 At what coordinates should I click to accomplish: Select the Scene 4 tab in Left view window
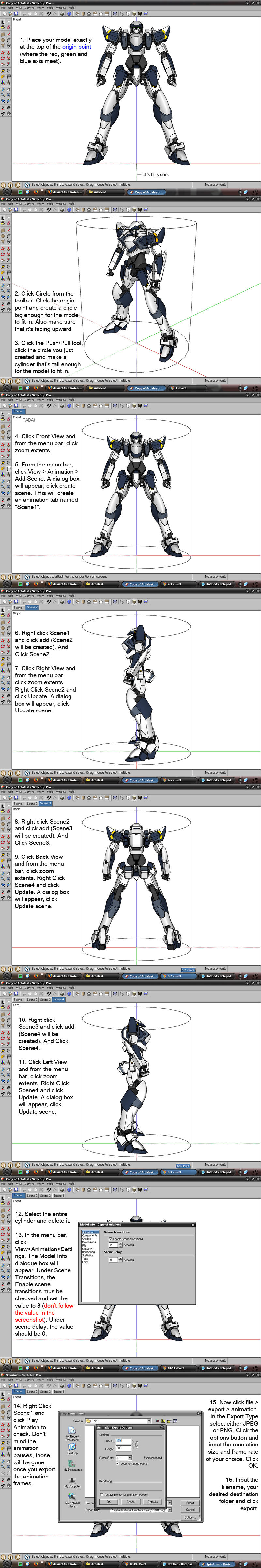[x=58, y=999]
